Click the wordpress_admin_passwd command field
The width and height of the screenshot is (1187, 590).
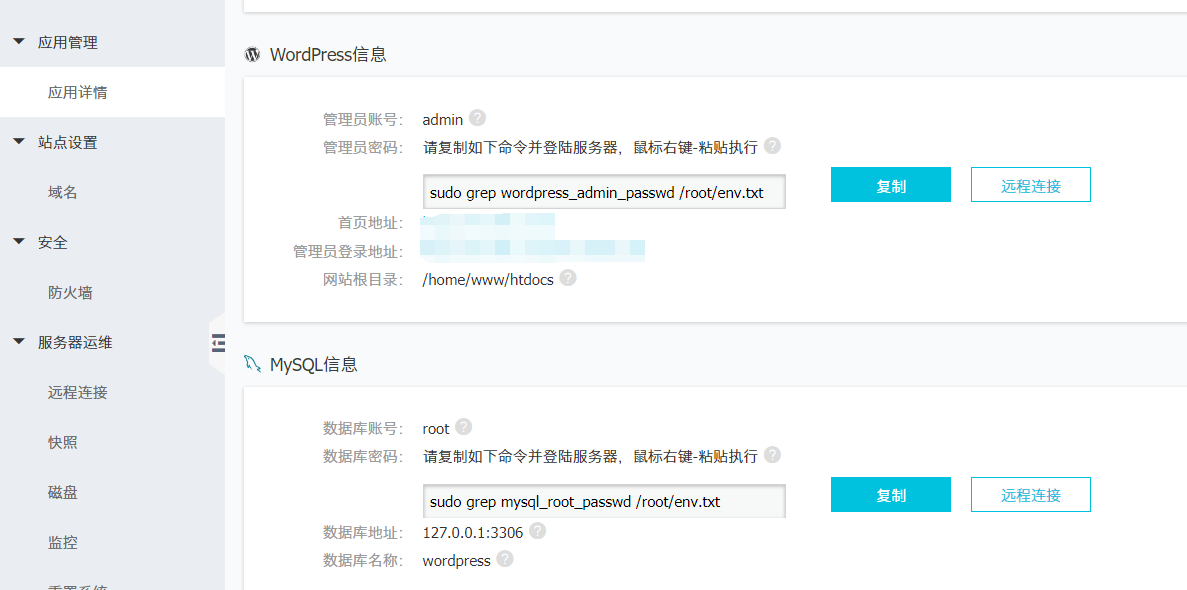tap(604, 192)
